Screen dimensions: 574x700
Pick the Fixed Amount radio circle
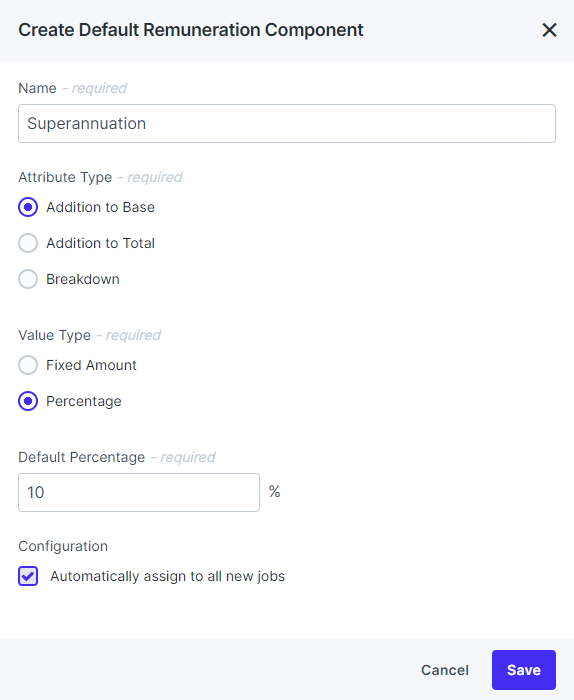(x=28, y=365)
